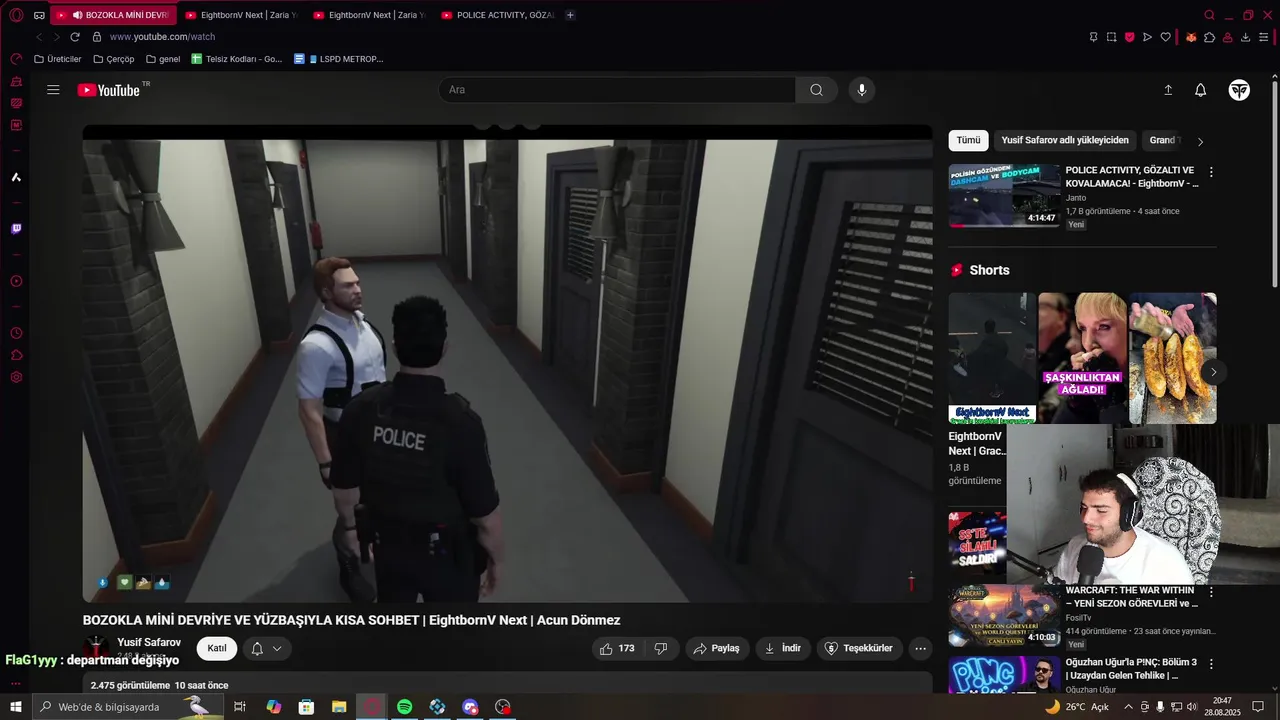This screenshot has width=1280, height=720.
Task: Open options for 'Oğuzhan Uğur'la PINÇ' video
Action: 1211,664
